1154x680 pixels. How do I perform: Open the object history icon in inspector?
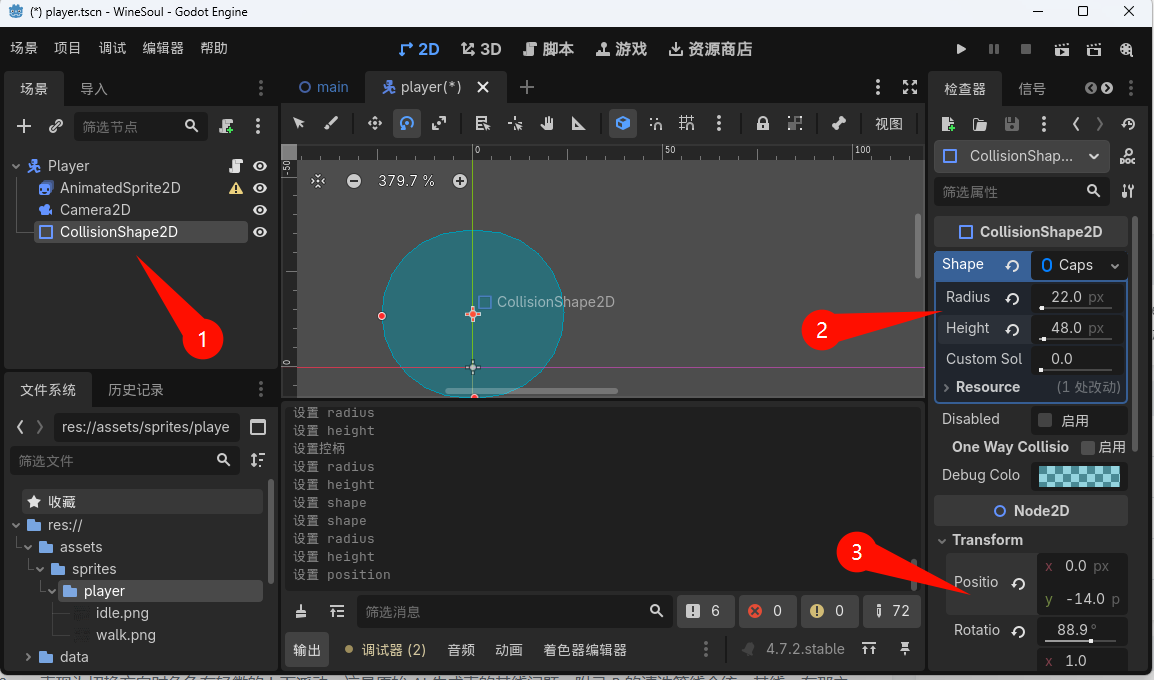(1128, 124)
